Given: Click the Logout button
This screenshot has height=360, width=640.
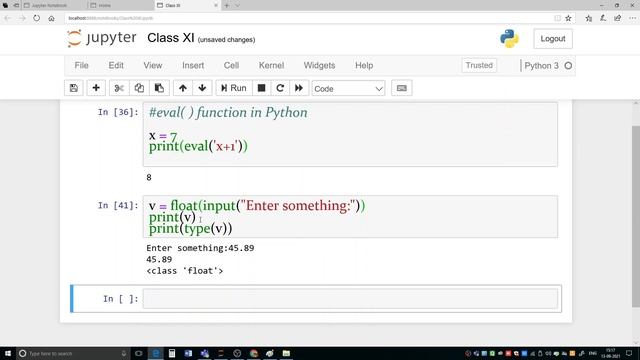Looking at the screenshot, I should pos(553,39).
